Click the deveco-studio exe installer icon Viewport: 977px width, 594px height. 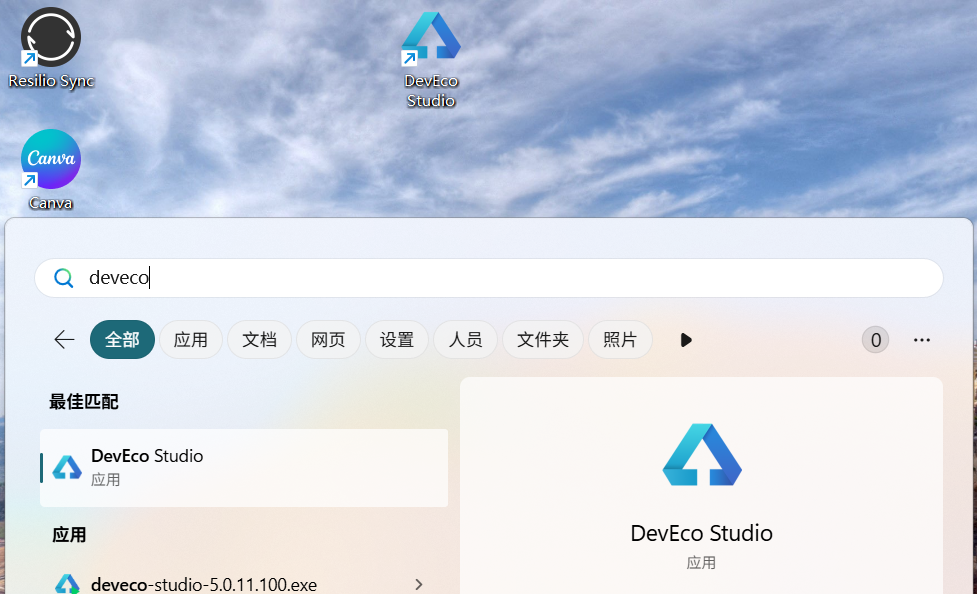[67, 584]
